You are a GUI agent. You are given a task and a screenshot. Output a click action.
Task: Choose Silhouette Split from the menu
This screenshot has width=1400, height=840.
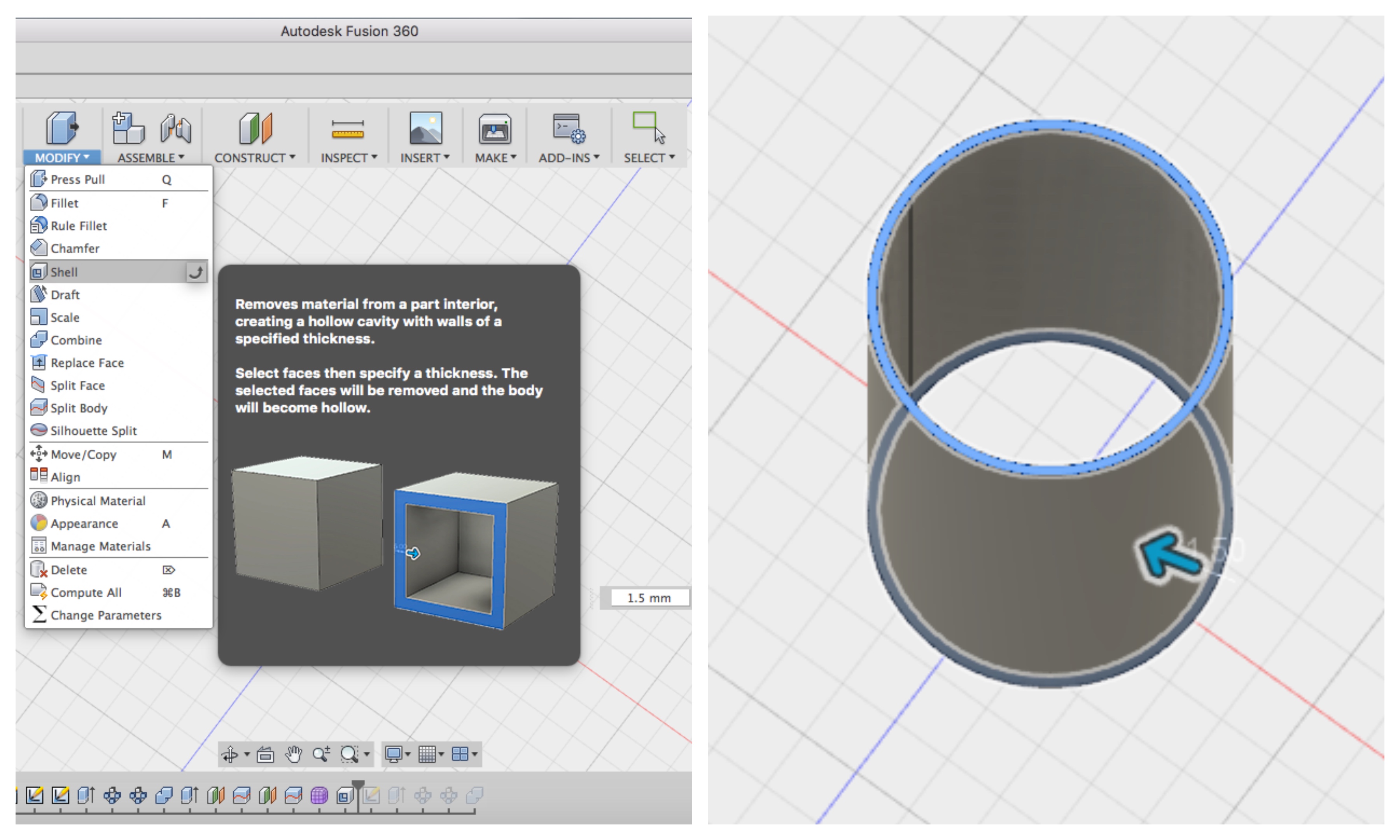click(x=119, y=431)
